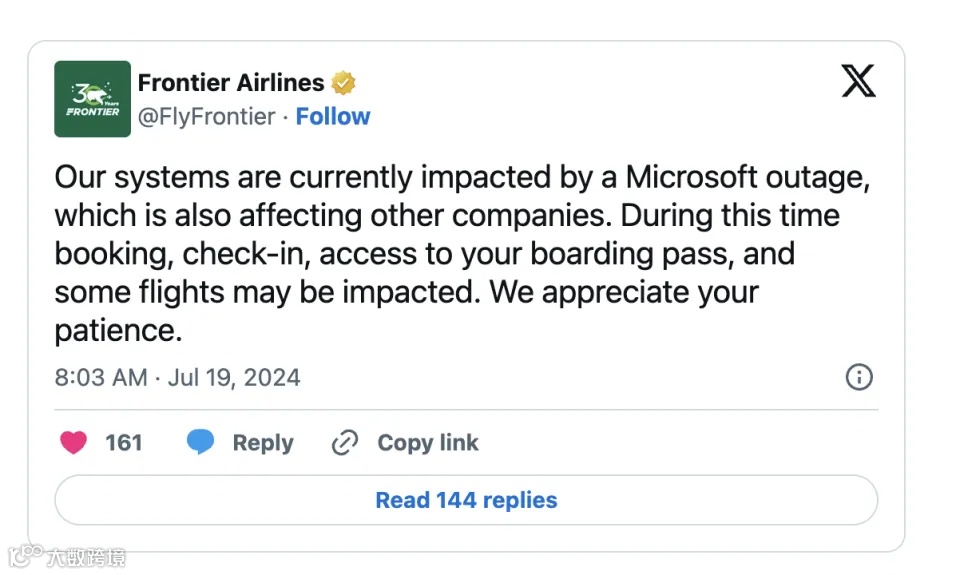960x575 pixels.
Task: Click the watermark logo icon at bottom-left
Action: click(x=26, y=554)
